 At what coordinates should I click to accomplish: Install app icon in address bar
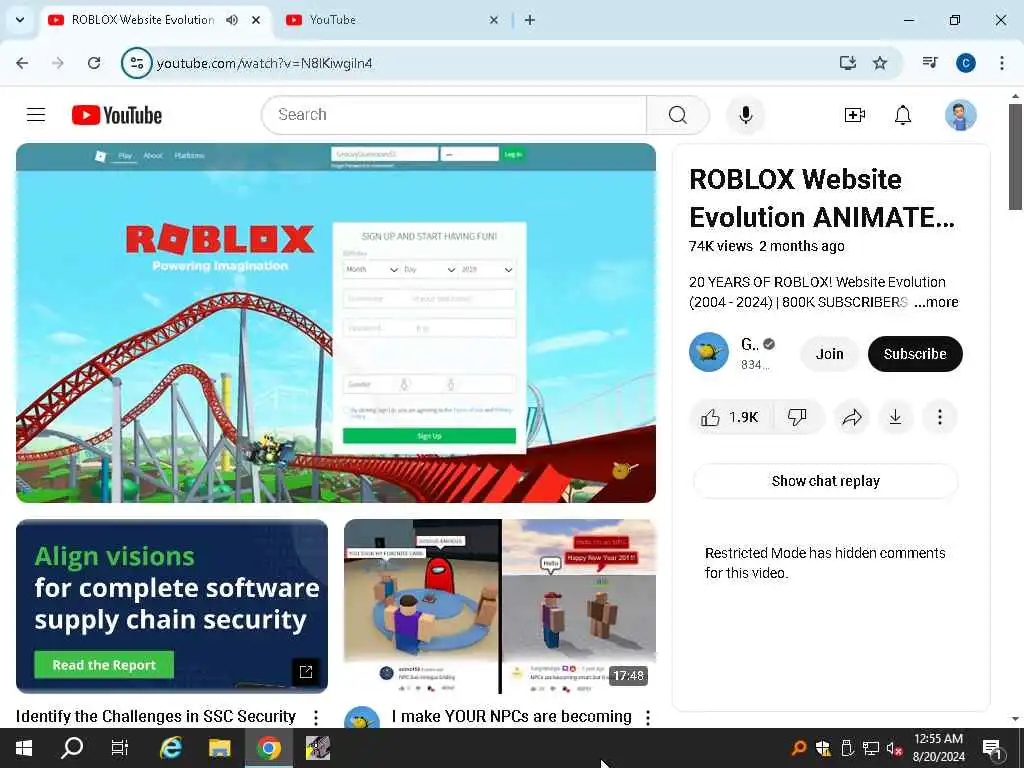847,63
